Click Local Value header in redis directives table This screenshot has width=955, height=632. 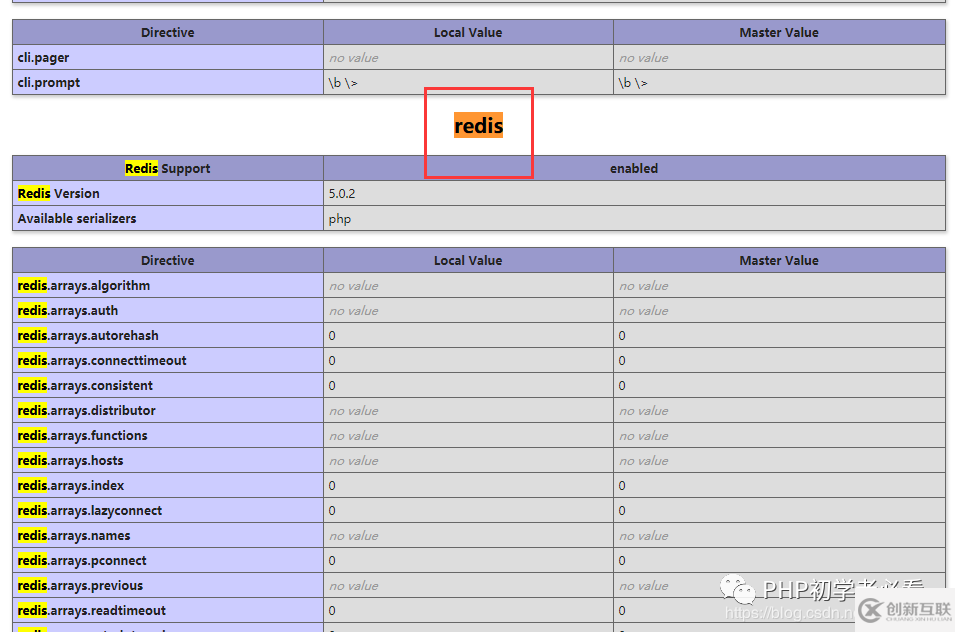click(468, 260)
